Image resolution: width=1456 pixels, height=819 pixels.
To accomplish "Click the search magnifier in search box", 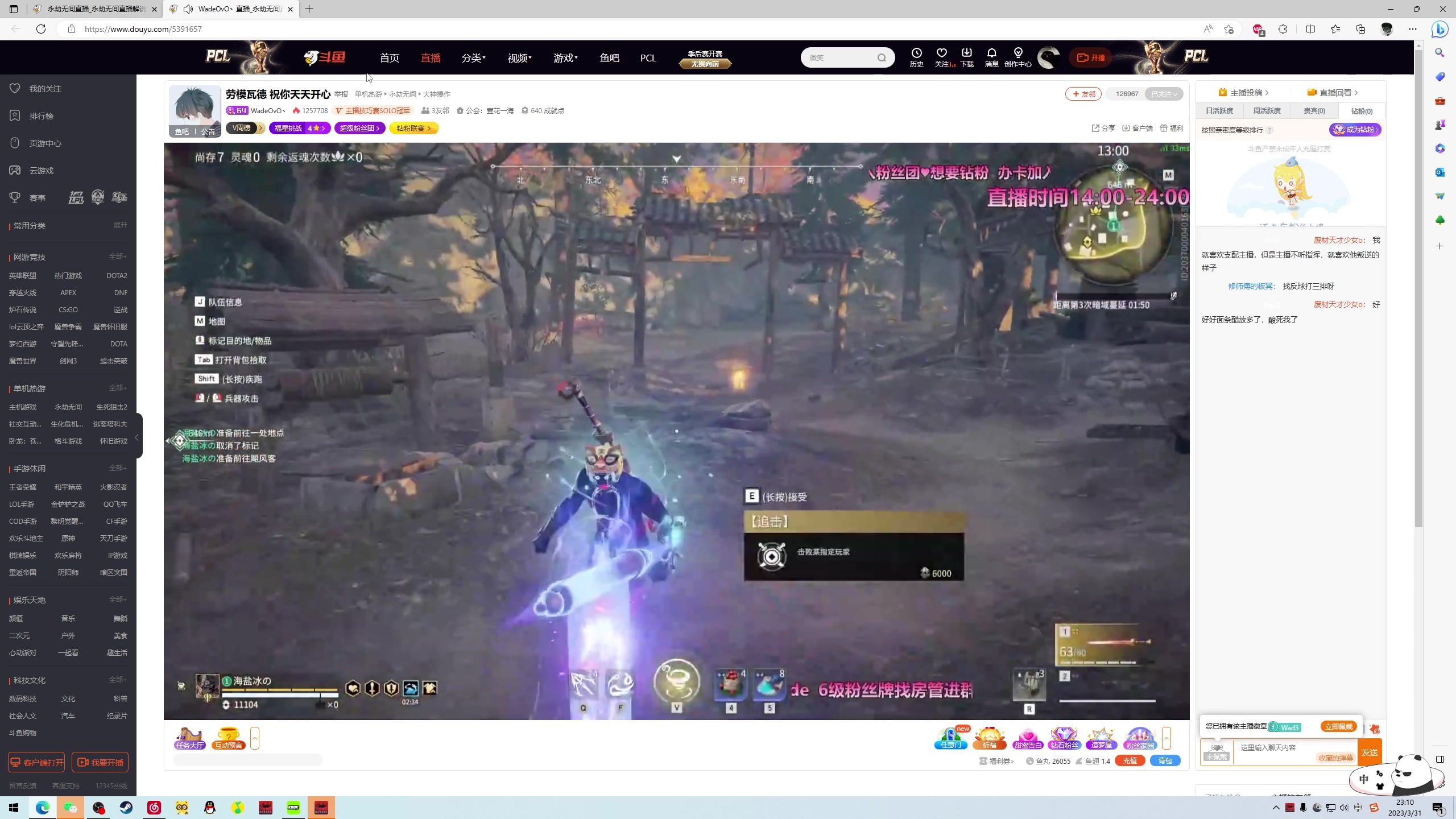I will pyautogui.click(x=882, y=57).
